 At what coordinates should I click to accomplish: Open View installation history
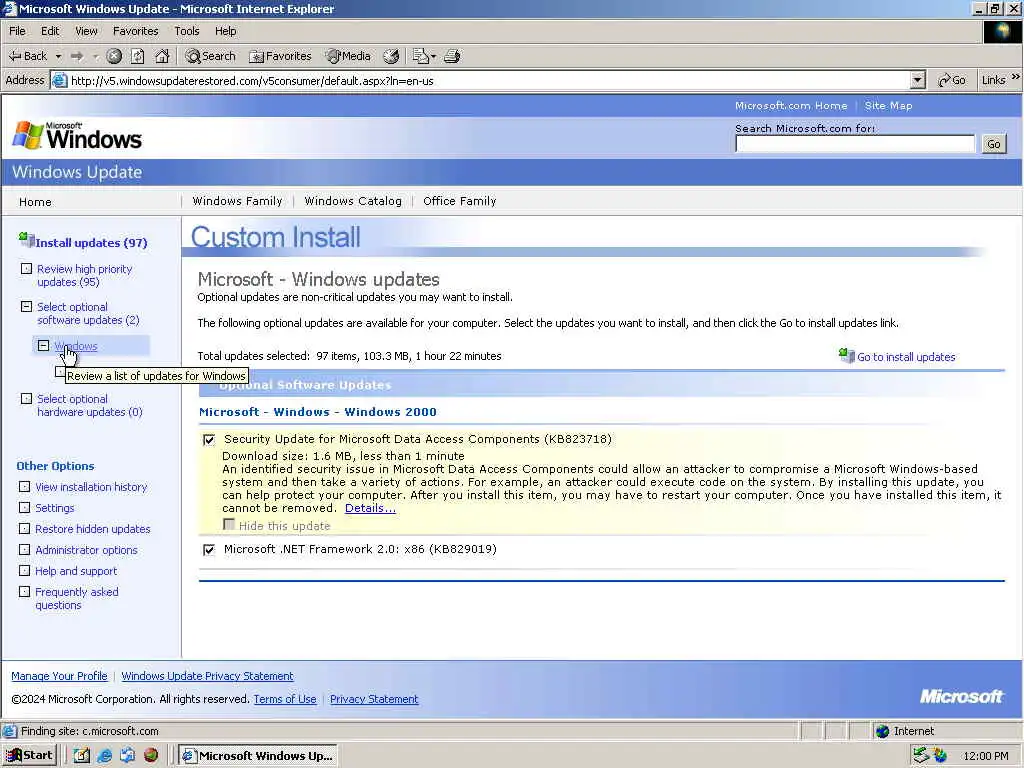click(91, 487)
